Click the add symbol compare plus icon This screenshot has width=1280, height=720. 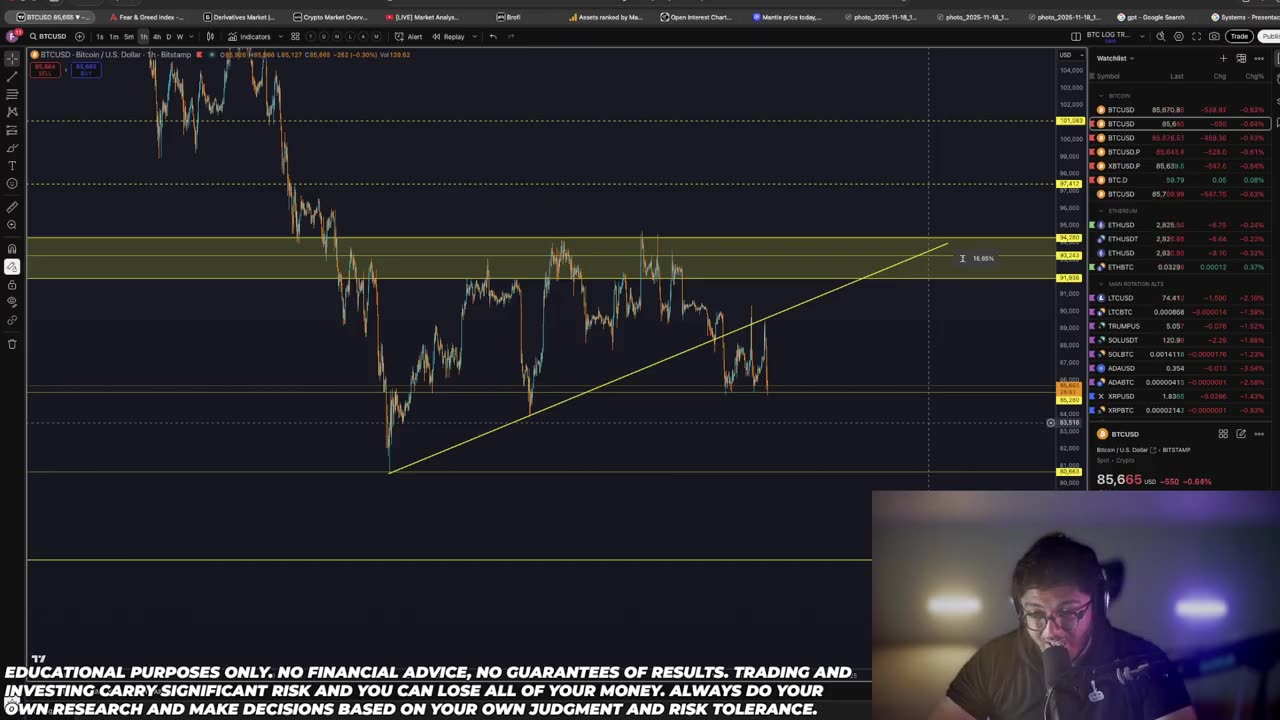[x=80, y=36]
